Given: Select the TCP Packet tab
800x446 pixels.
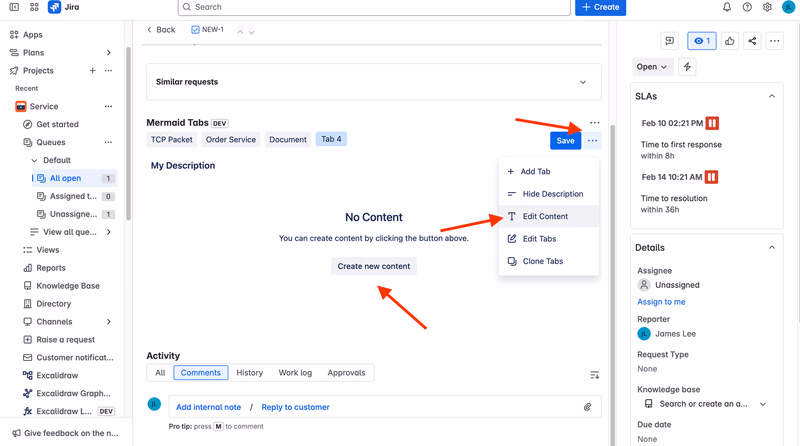Looking at the screenshot, I should [172, 139].
